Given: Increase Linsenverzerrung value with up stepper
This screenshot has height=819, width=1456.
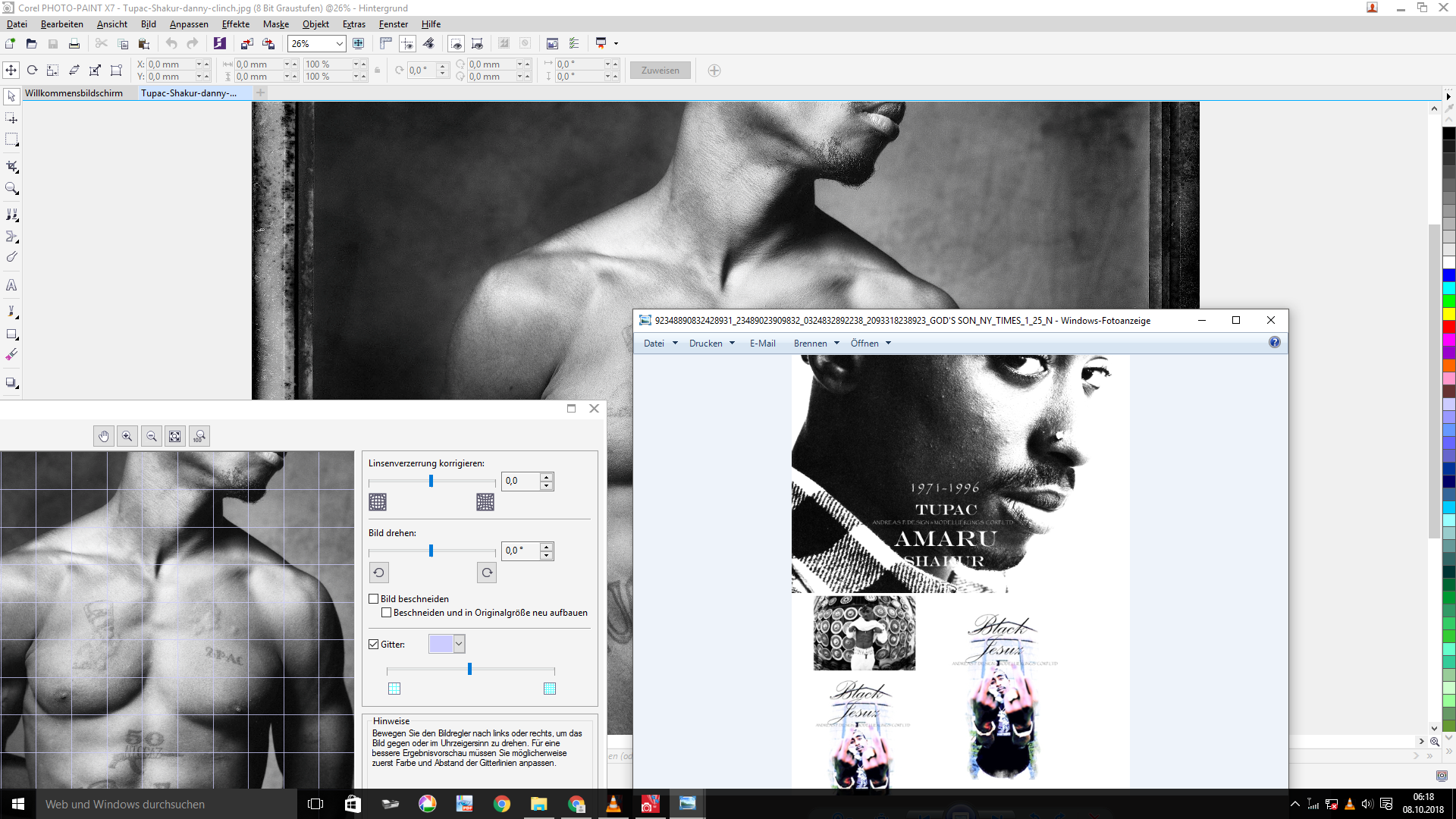Looking at the screenshot, I should [x=547, y=477].
